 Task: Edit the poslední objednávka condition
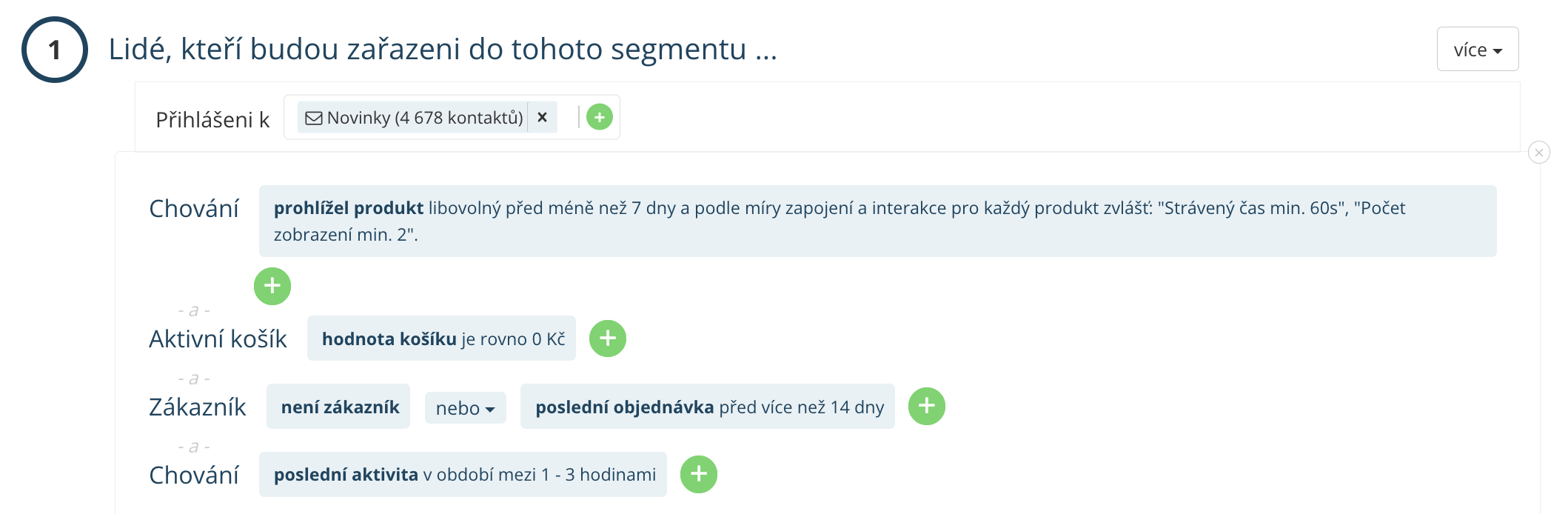coord(708,407)
